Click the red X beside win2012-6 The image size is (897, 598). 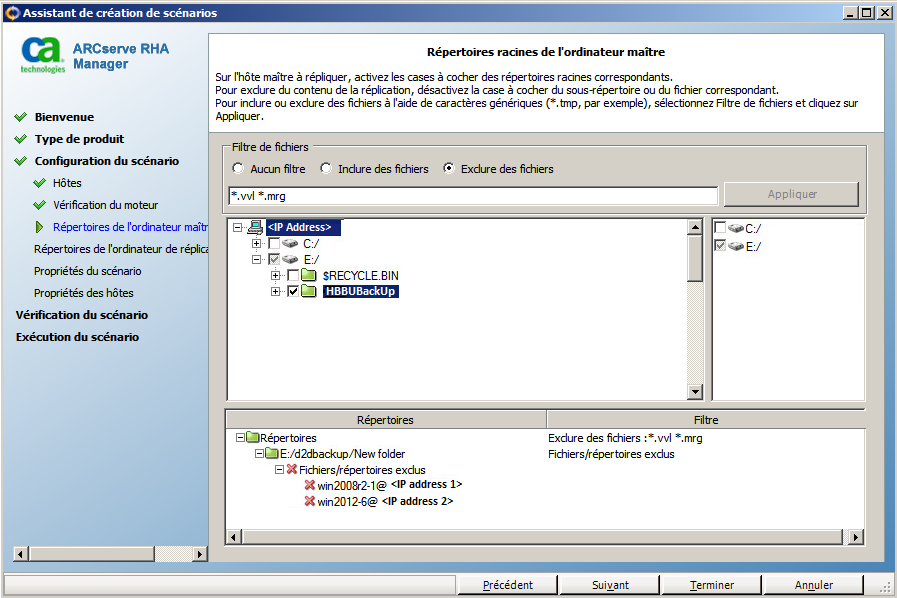coord(310,501)
